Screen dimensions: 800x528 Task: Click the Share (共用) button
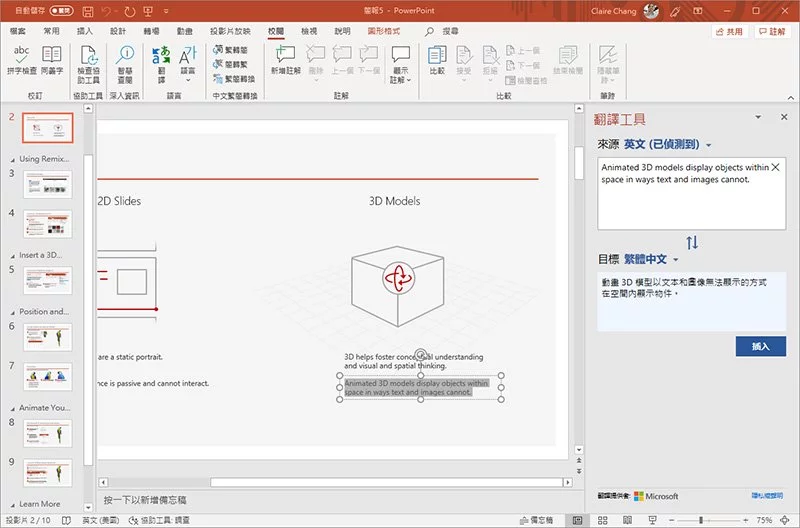729,32
